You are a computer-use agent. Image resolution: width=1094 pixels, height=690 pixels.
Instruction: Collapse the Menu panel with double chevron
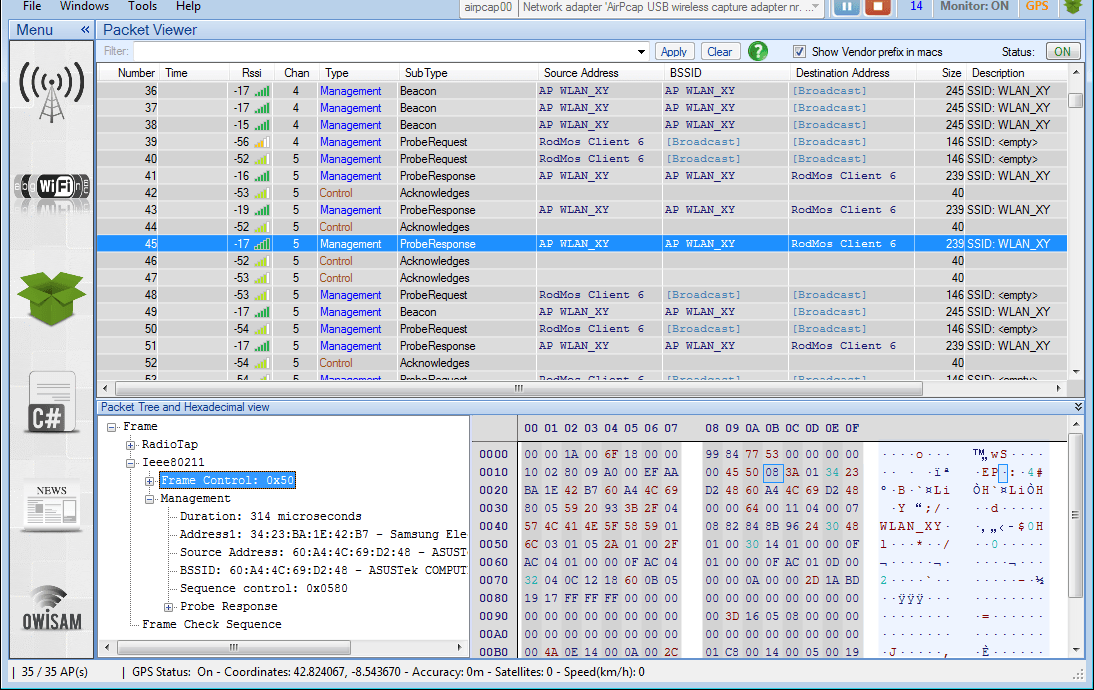tap(85, 30)
